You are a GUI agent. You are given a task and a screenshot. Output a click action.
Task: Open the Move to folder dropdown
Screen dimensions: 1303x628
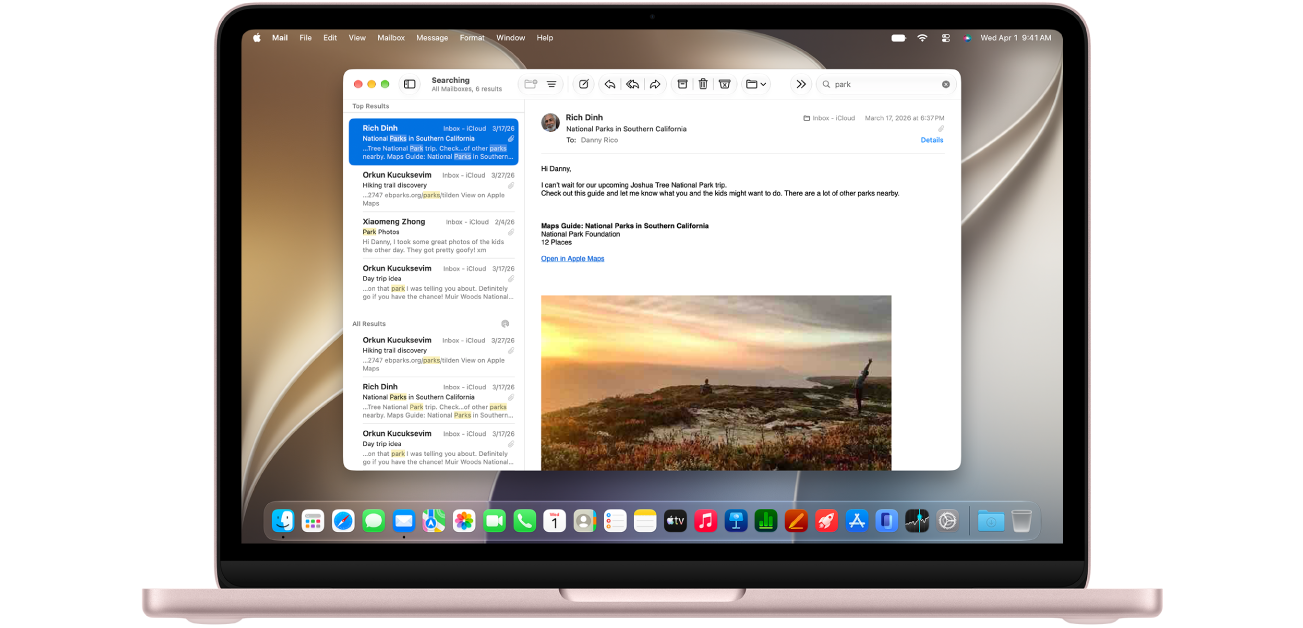tap(757, 84)
